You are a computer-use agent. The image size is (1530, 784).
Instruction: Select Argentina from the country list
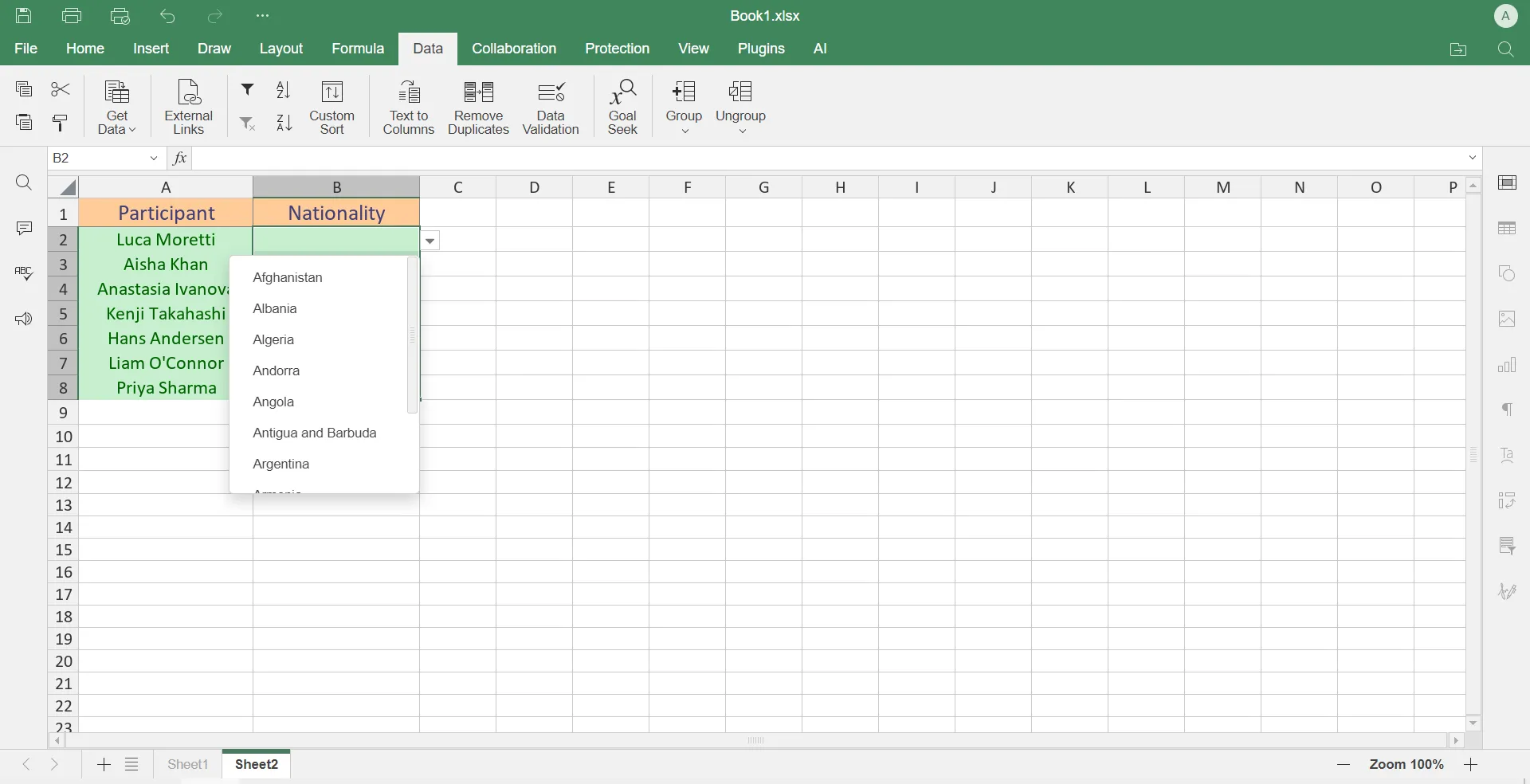click(x=281, y=464)
